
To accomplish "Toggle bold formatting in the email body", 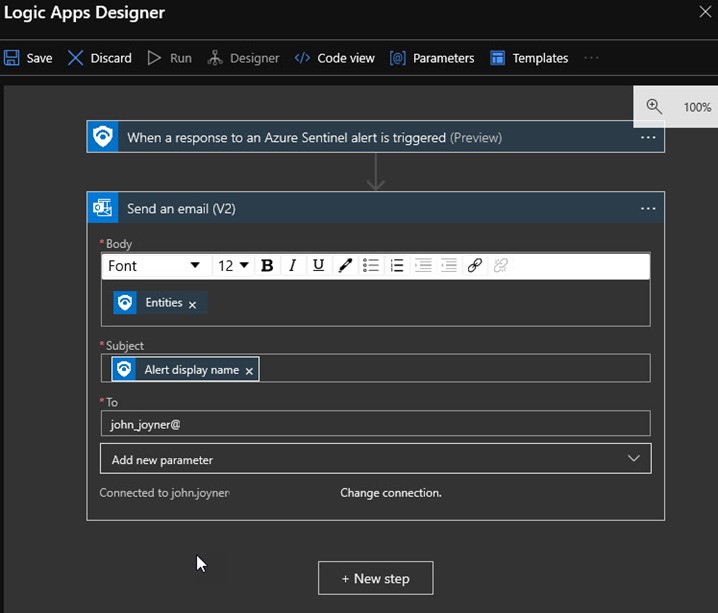I will (267, 266).
